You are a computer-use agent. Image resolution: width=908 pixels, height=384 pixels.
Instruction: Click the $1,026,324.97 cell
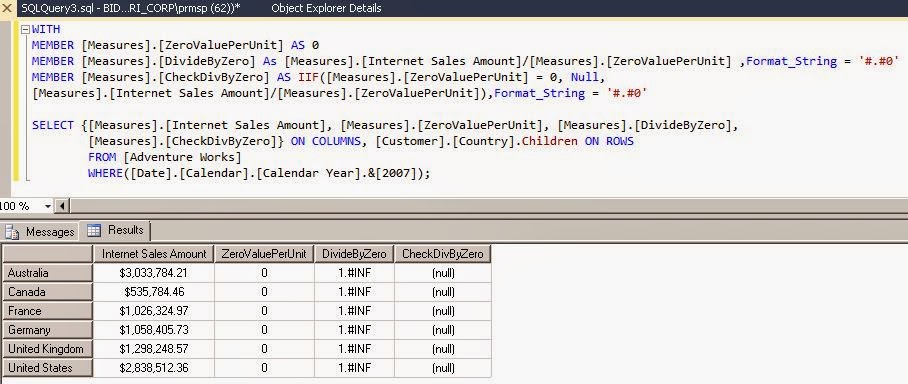point(153,311)
